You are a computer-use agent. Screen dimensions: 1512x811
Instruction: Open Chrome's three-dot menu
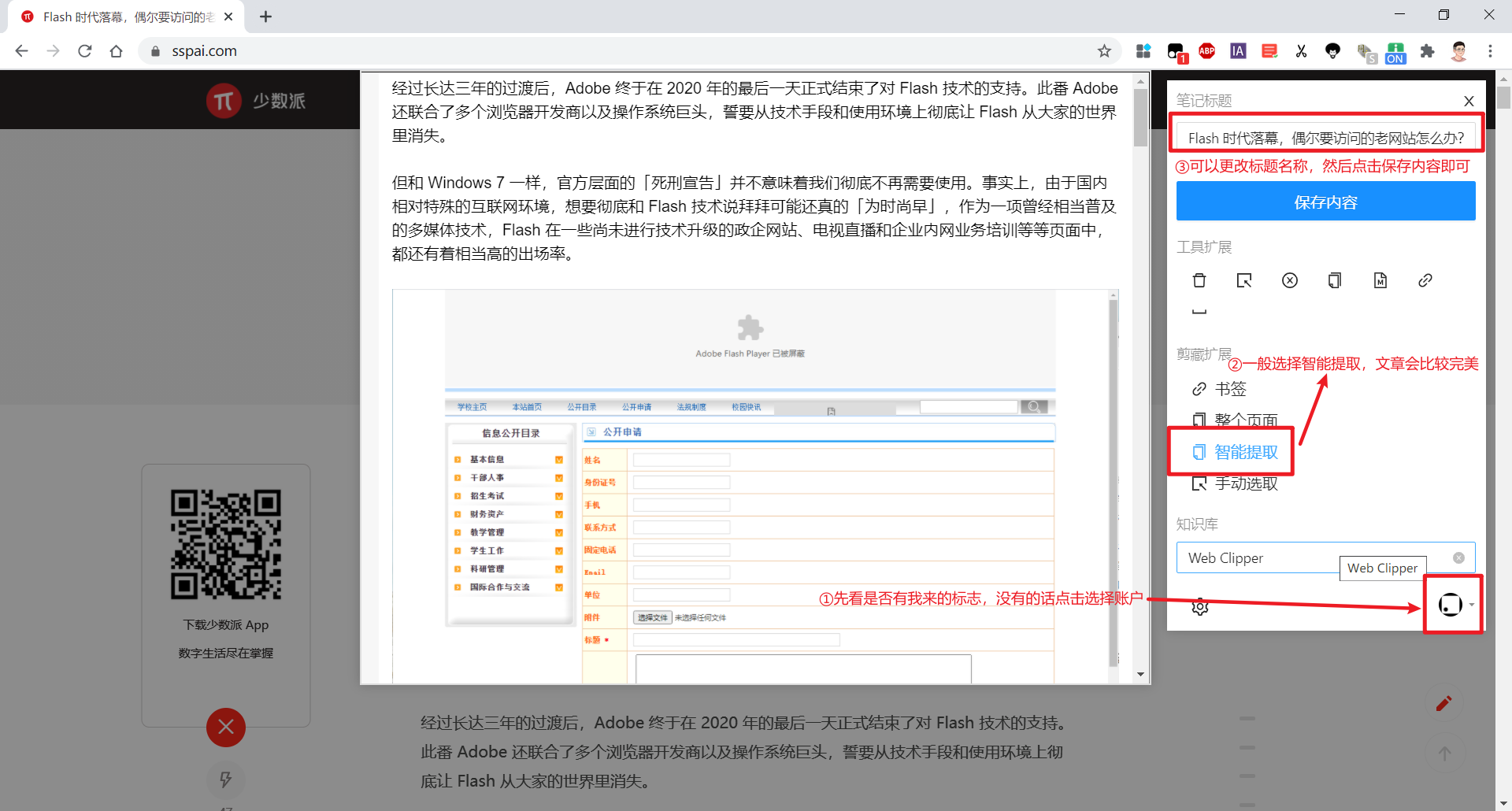point(1490,50)
